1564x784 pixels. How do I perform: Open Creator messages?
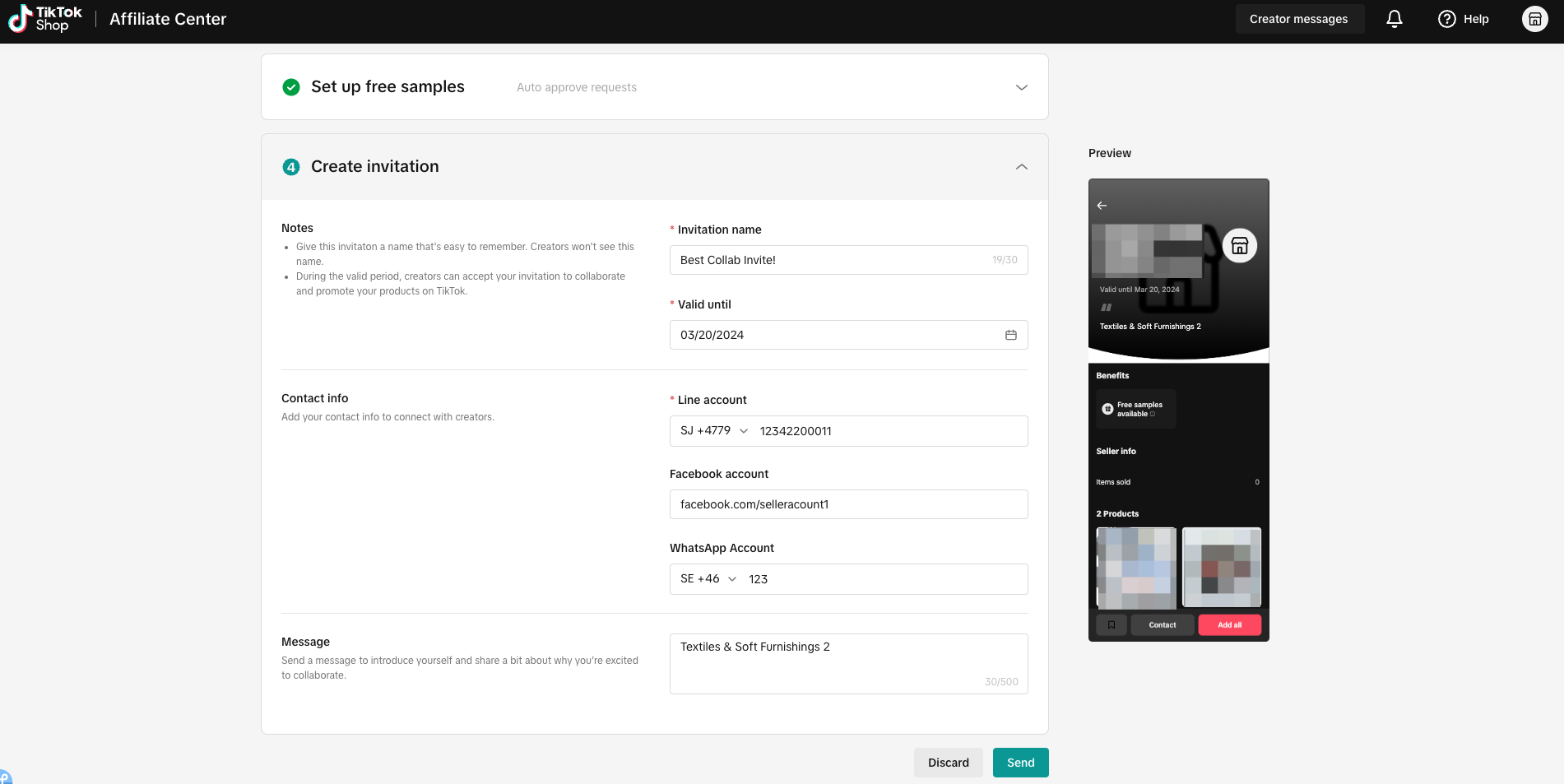[x=1299, y=19]
